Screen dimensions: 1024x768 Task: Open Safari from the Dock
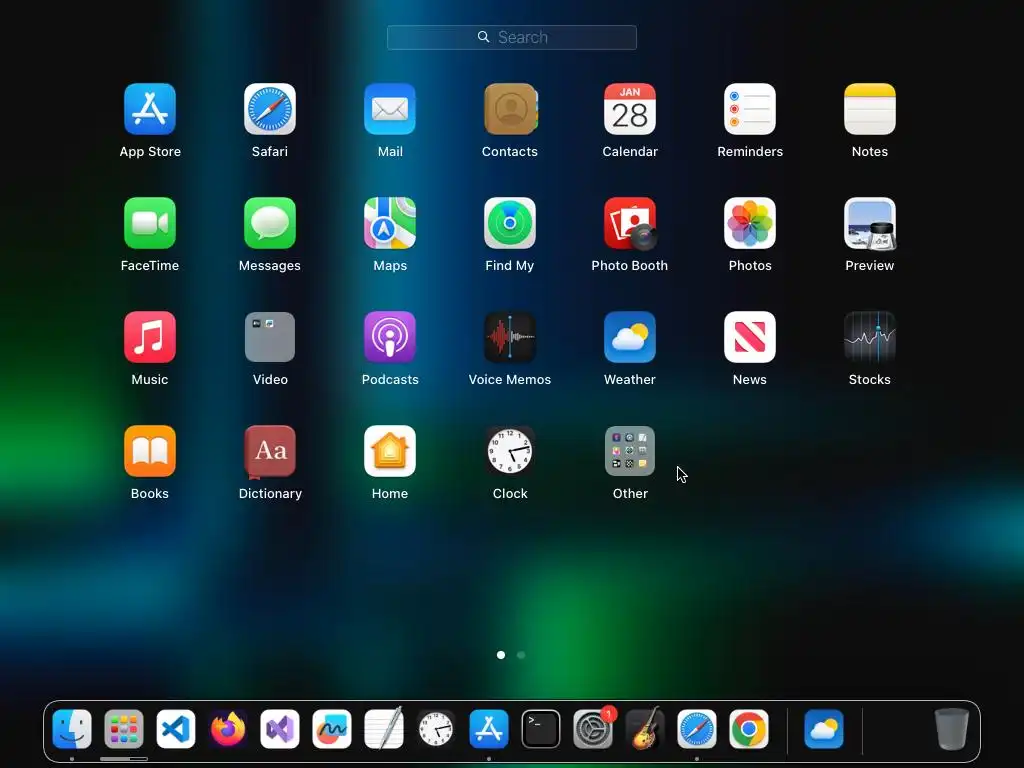click(697, 729)
